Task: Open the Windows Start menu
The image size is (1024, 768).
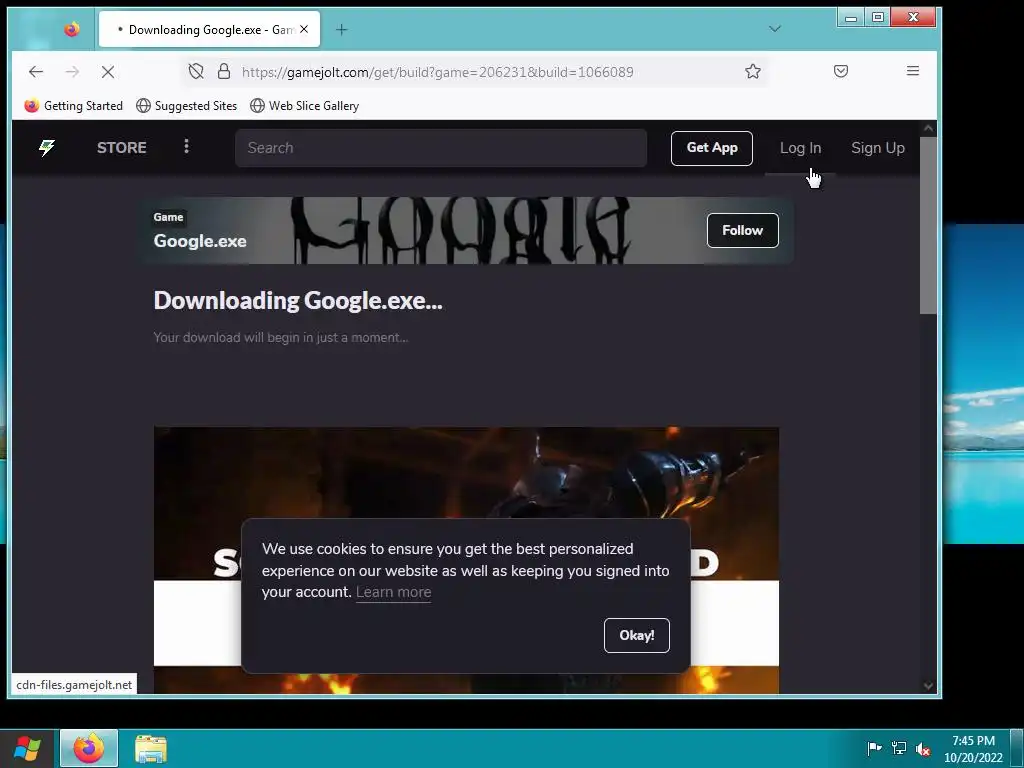Action: pos(27,748)
